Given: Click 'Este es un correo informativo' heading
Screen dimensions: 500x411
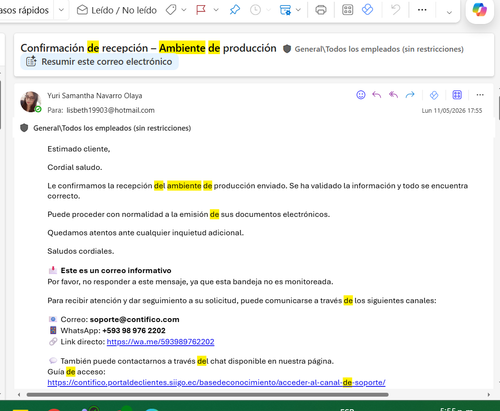Looking at the screenshot, I should coord(116,270).
